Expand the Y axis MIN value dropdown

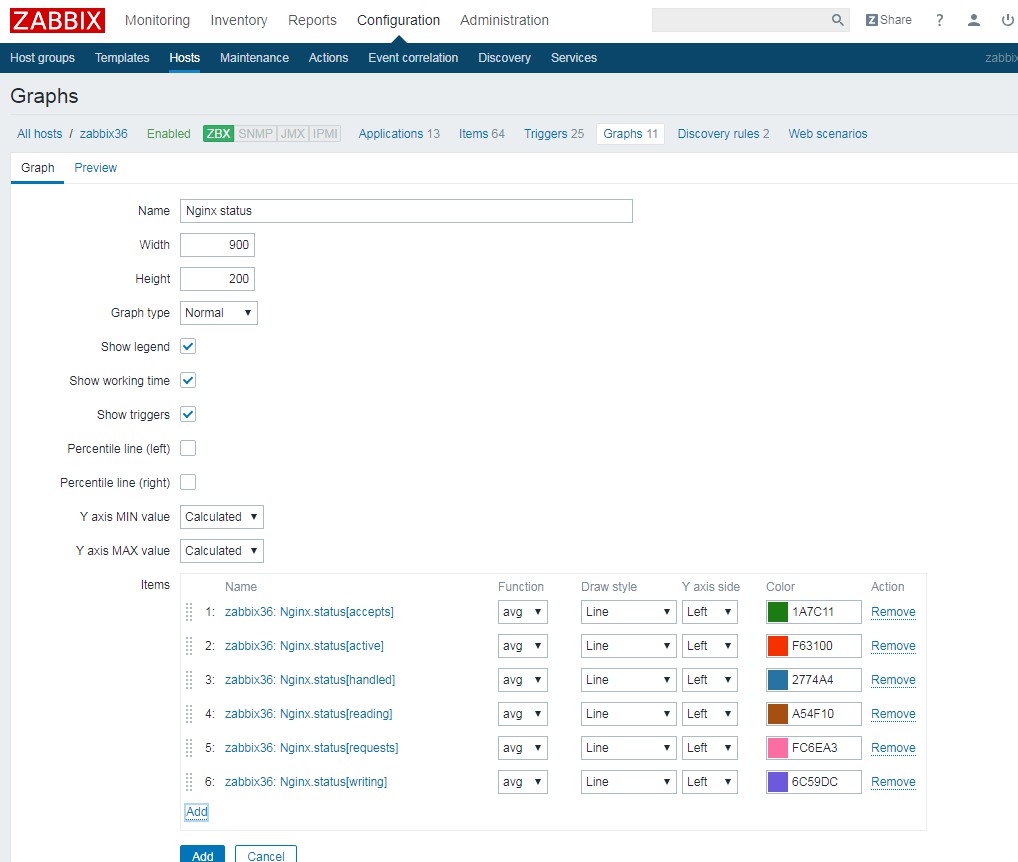(221, 517)
